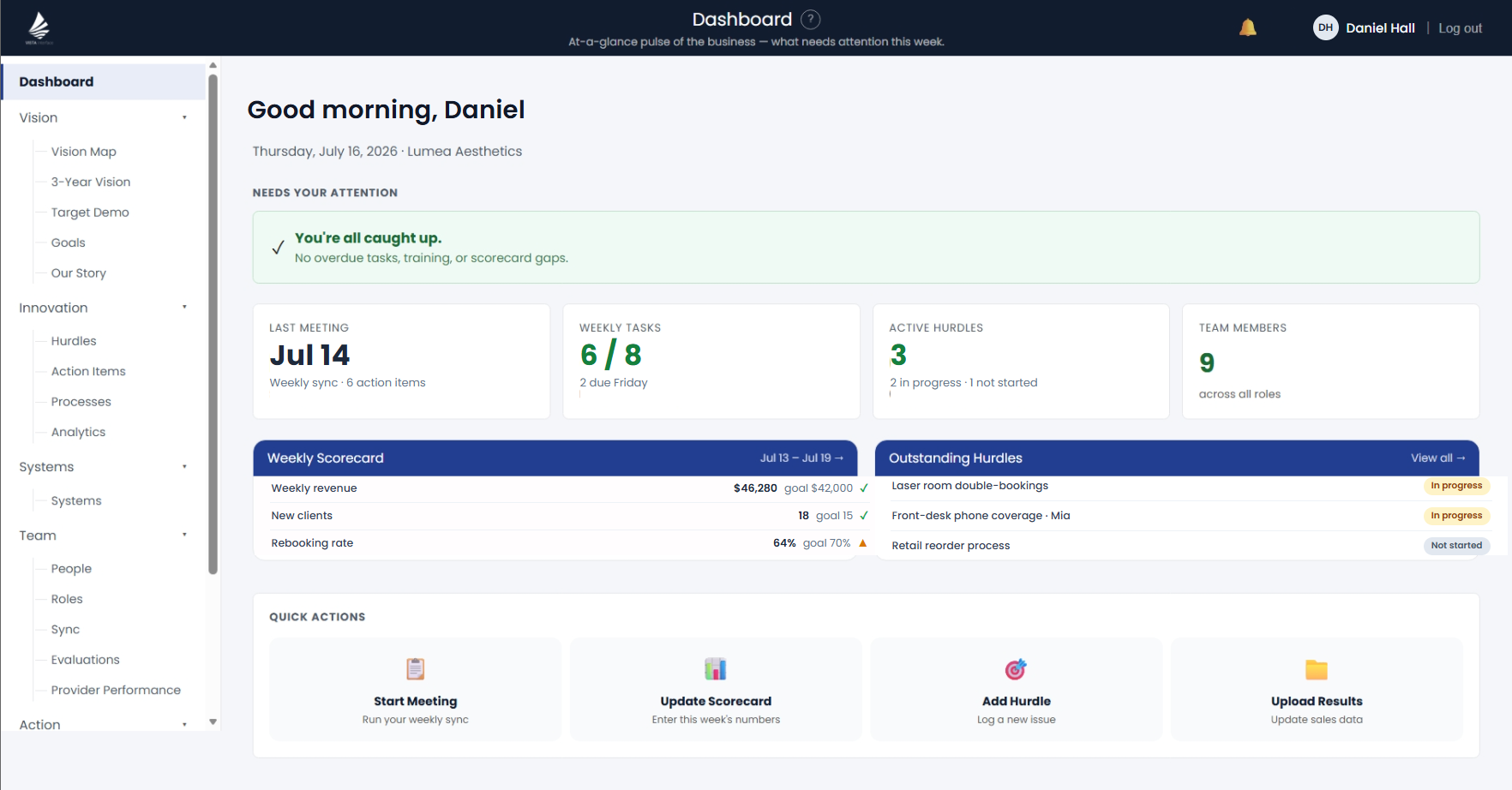
Task: Click the In progress badge for Front-desk phone
Action: tap(1456, 516)
